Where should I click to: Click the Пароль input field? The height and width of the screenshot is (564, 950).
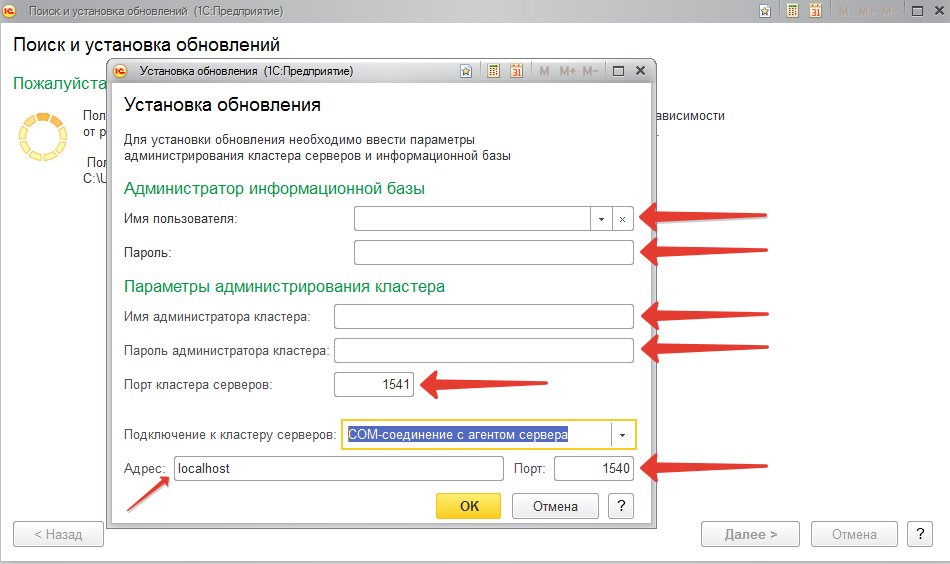(x=493, y=252)
